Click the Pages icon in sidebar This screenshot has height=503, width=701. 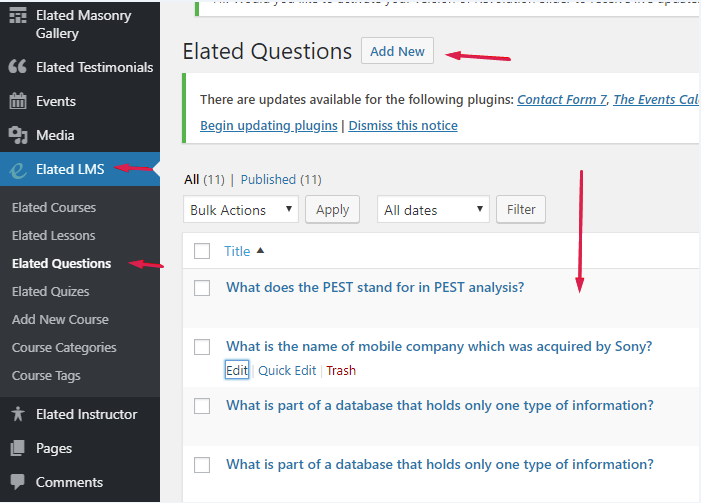click(17, 448)
